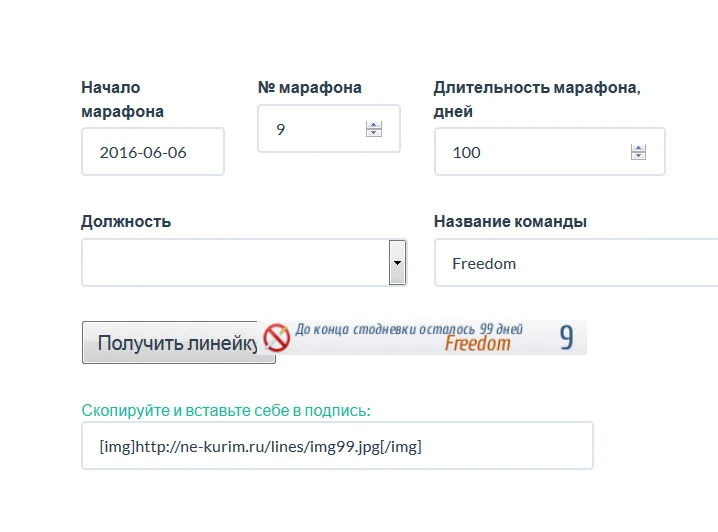
Task: Increase the marathon number with up arrow
Action: click(x=374, y=125)
